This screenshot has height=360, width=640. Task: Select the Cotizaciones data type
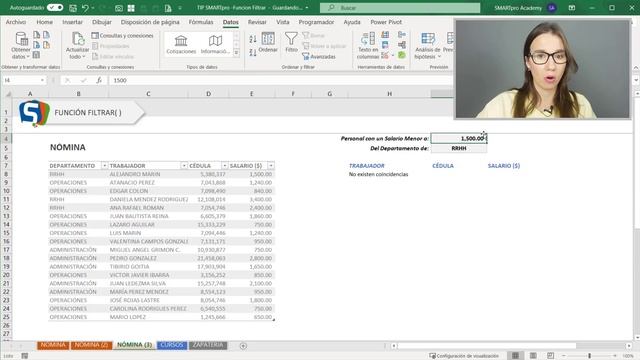coord(181,44)
